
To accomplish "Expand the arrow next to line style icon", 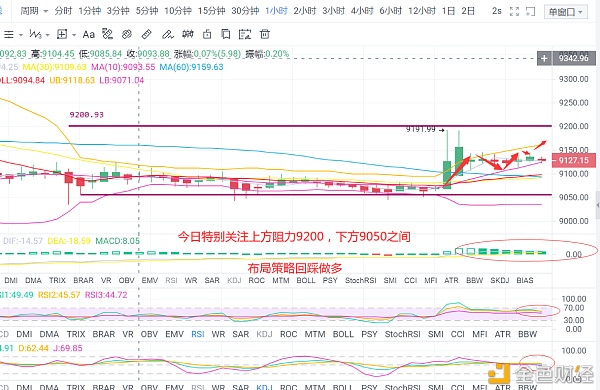I will pos(21,35).
